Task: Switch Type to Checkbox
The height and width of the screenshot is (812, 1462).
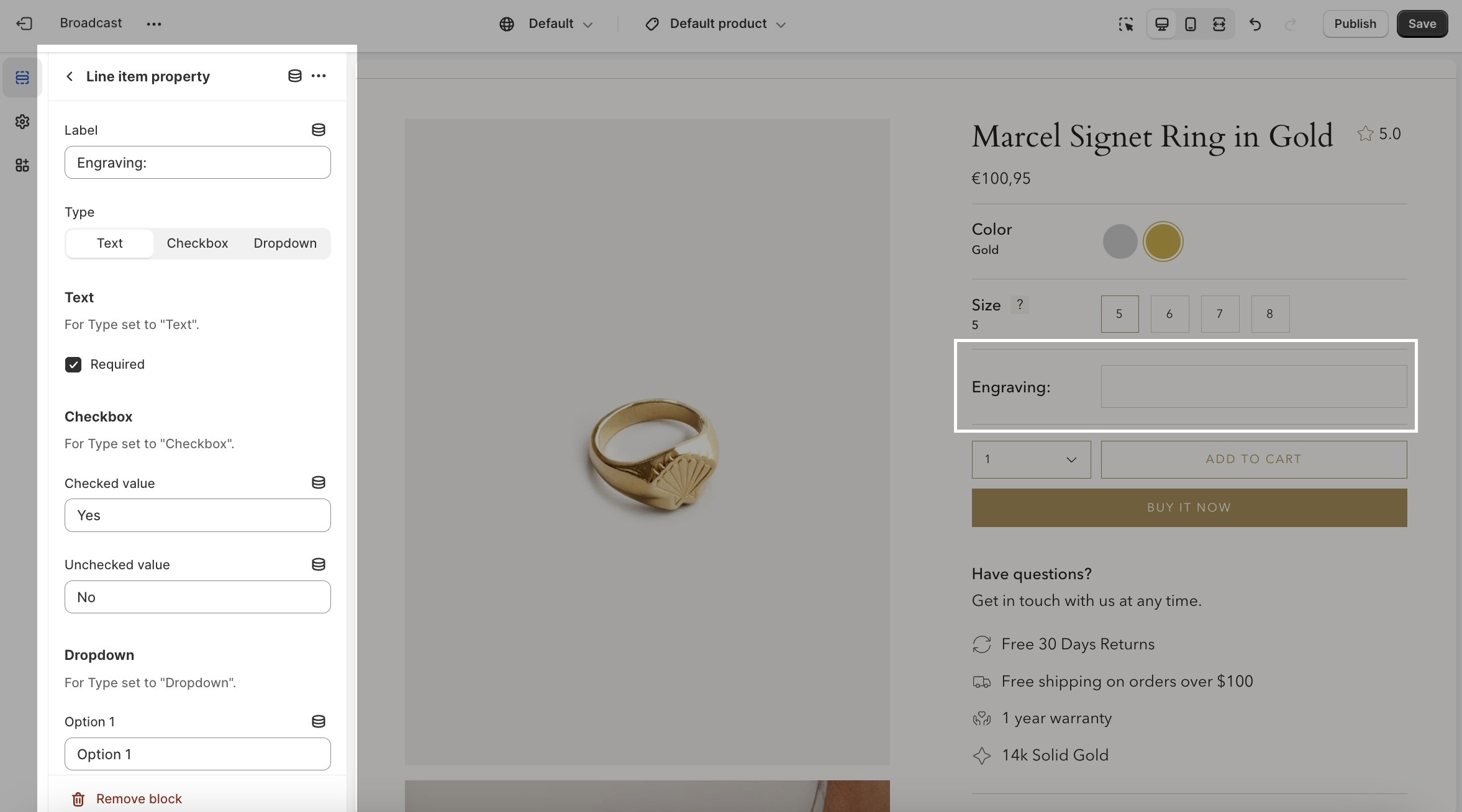Action: 198,243
